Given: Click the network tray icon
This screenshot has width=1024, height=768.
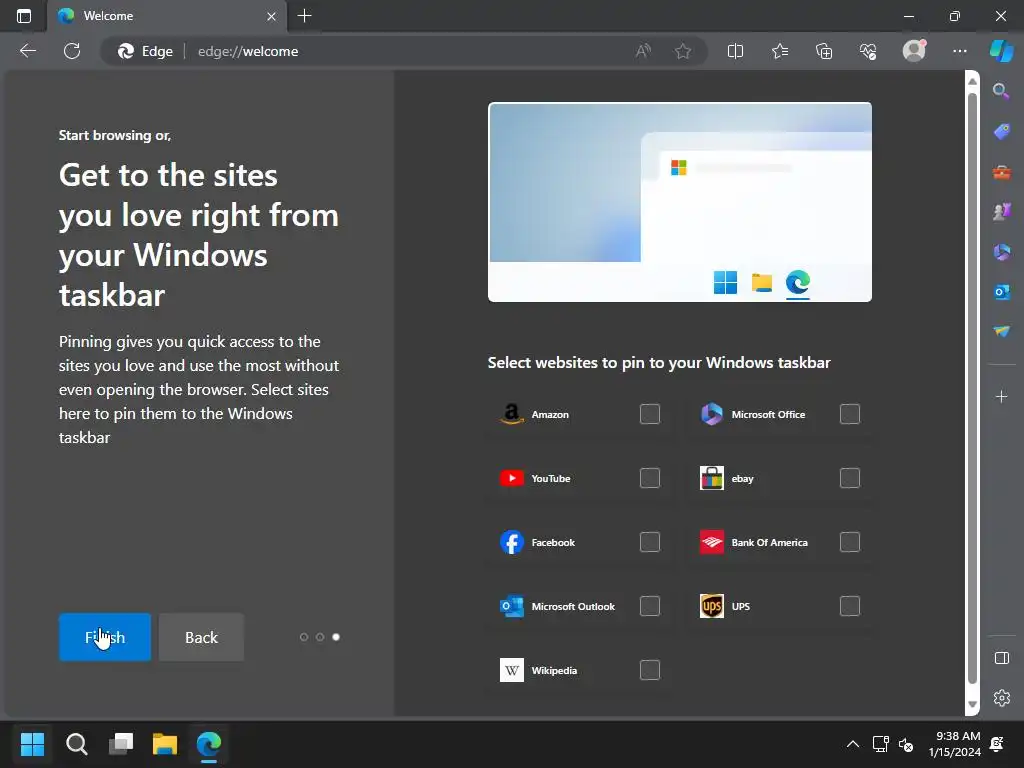Looking at the screenshot, I should 880,744.
